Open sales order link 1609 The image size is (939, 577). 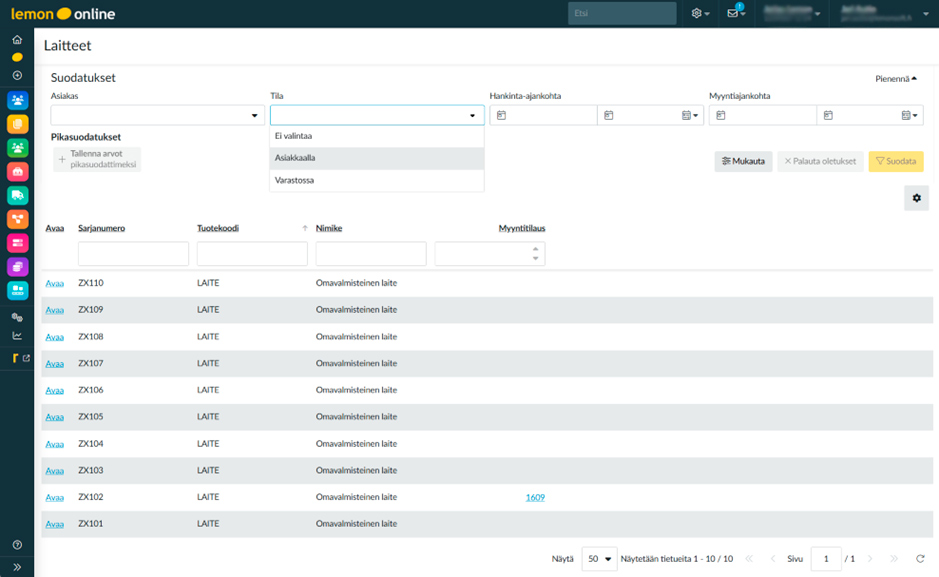point(535,497)
